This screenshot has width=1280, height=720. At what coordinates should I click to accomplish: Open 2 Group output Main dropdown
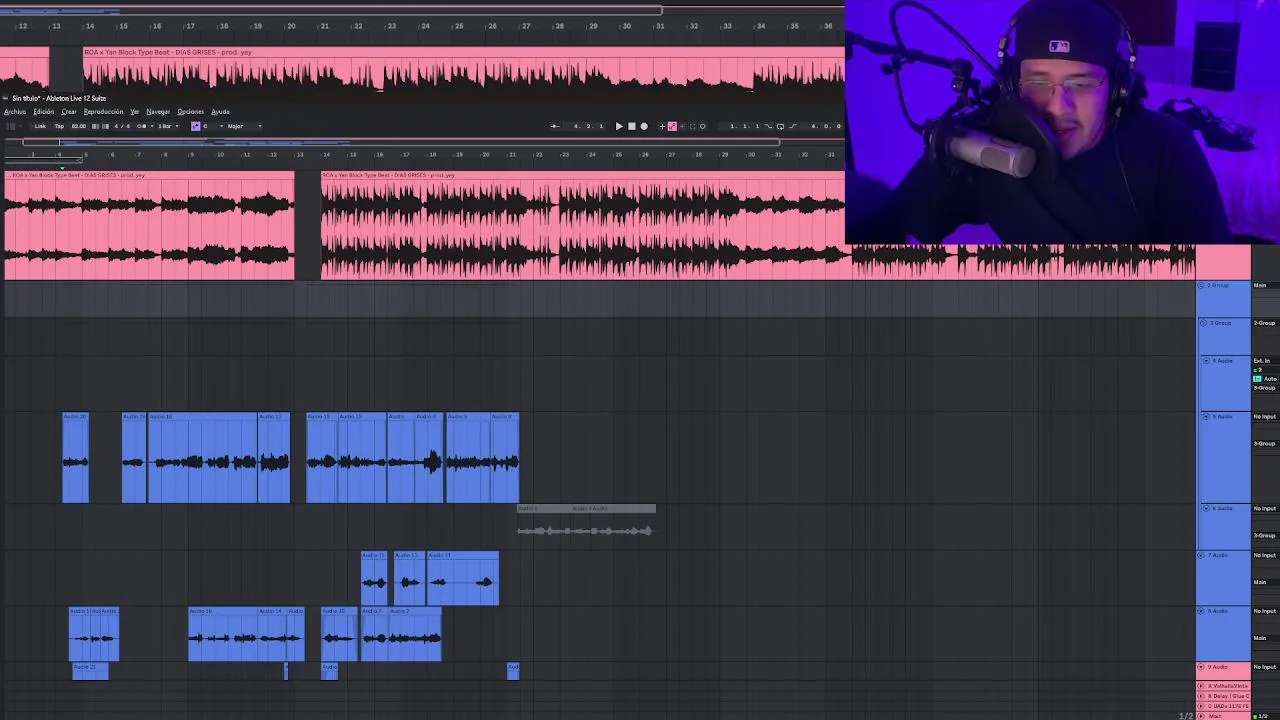(x=1265, y=285)
